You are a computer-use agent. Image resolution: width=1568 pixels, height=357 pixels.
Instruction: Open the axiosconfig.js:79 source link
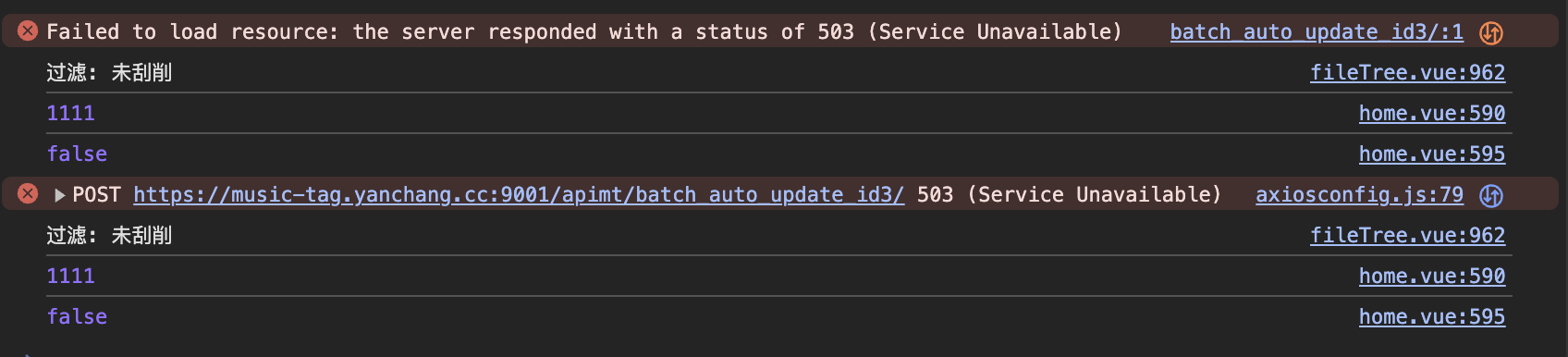coord(1359,195)
